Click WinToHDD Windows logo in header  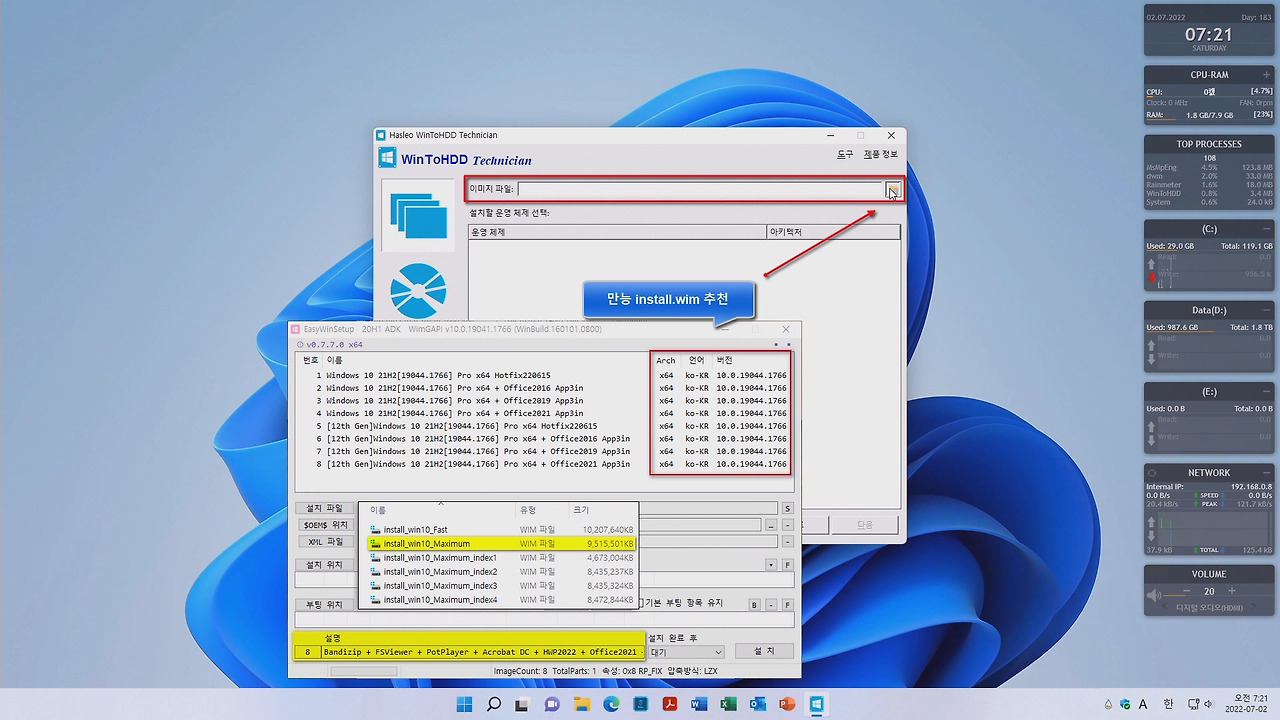click(x=387, y=158)
